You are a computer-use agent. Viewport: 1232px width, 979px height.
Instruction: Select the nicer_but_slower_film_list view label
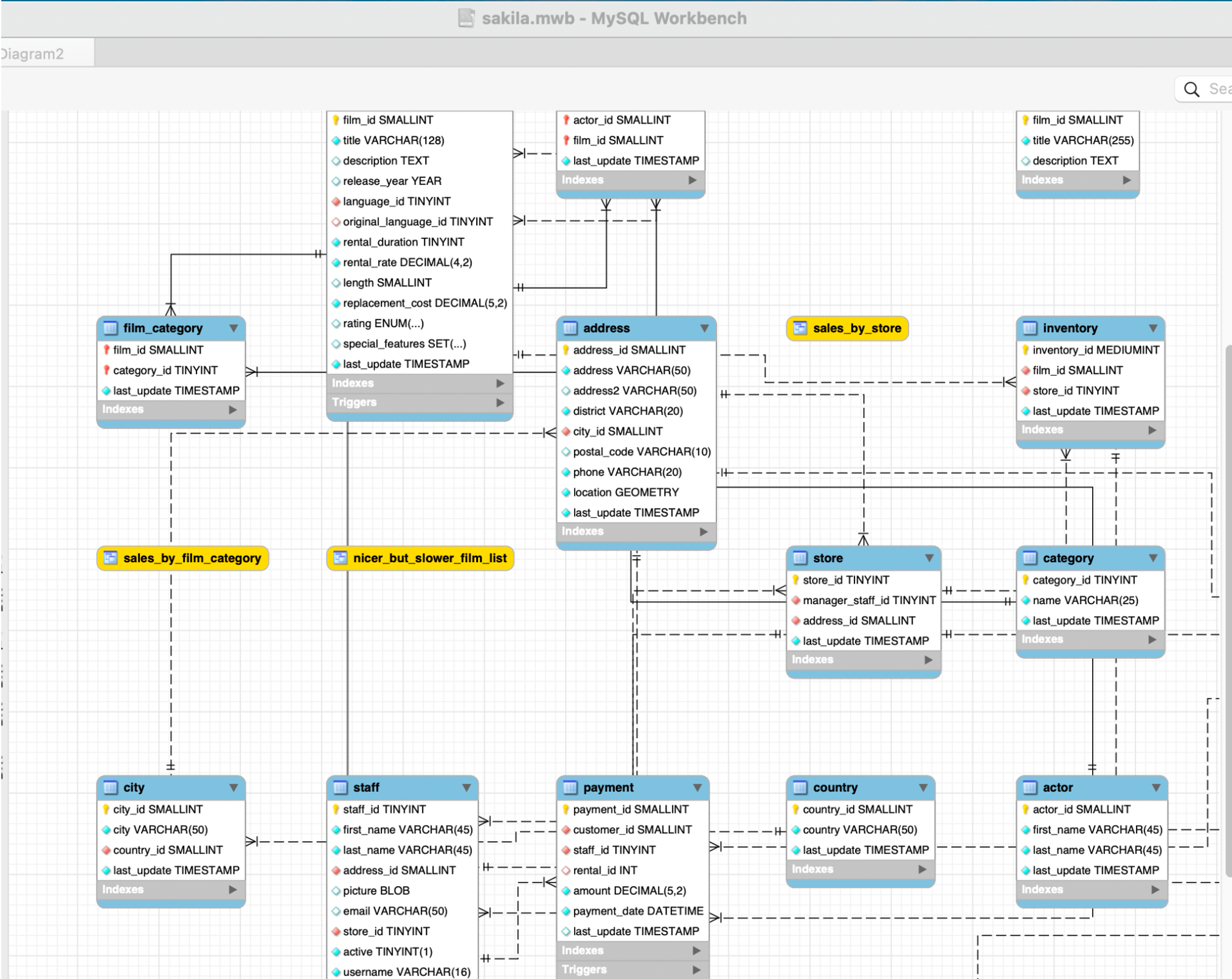[x=430, y=558]
